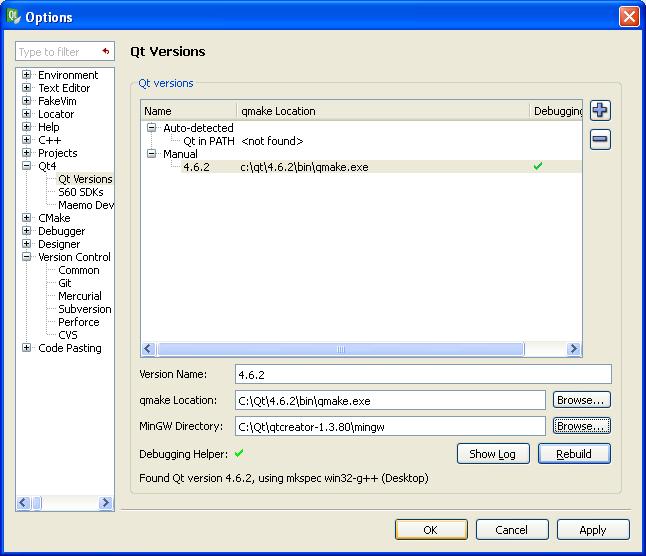Collapse the Qt4 tree node
This screenshot has width=646, height=556.
coord(27,167)
